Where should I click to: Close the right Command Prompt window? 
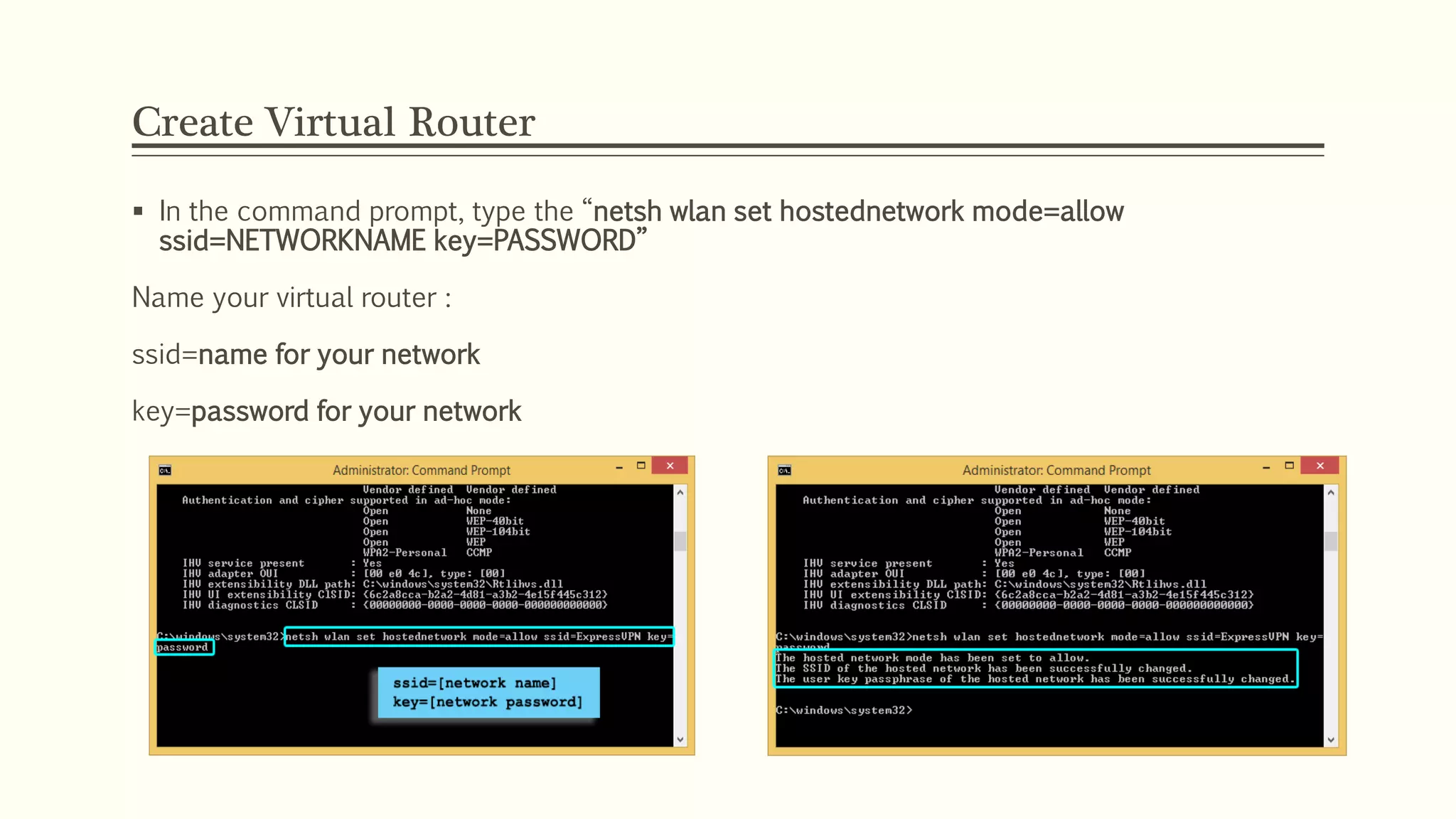click(1320, 466)
